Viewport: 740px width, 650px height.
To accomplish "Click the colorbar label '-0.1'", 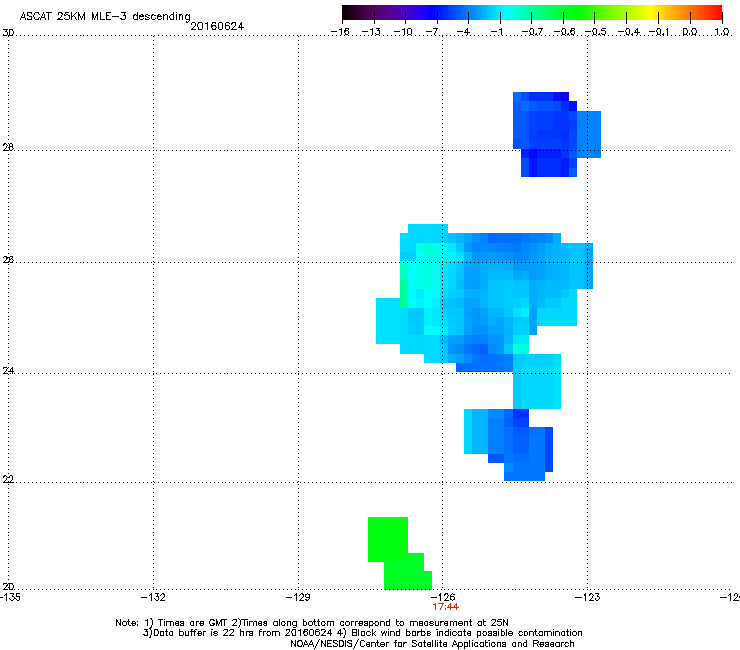I will tap(659, 32).
